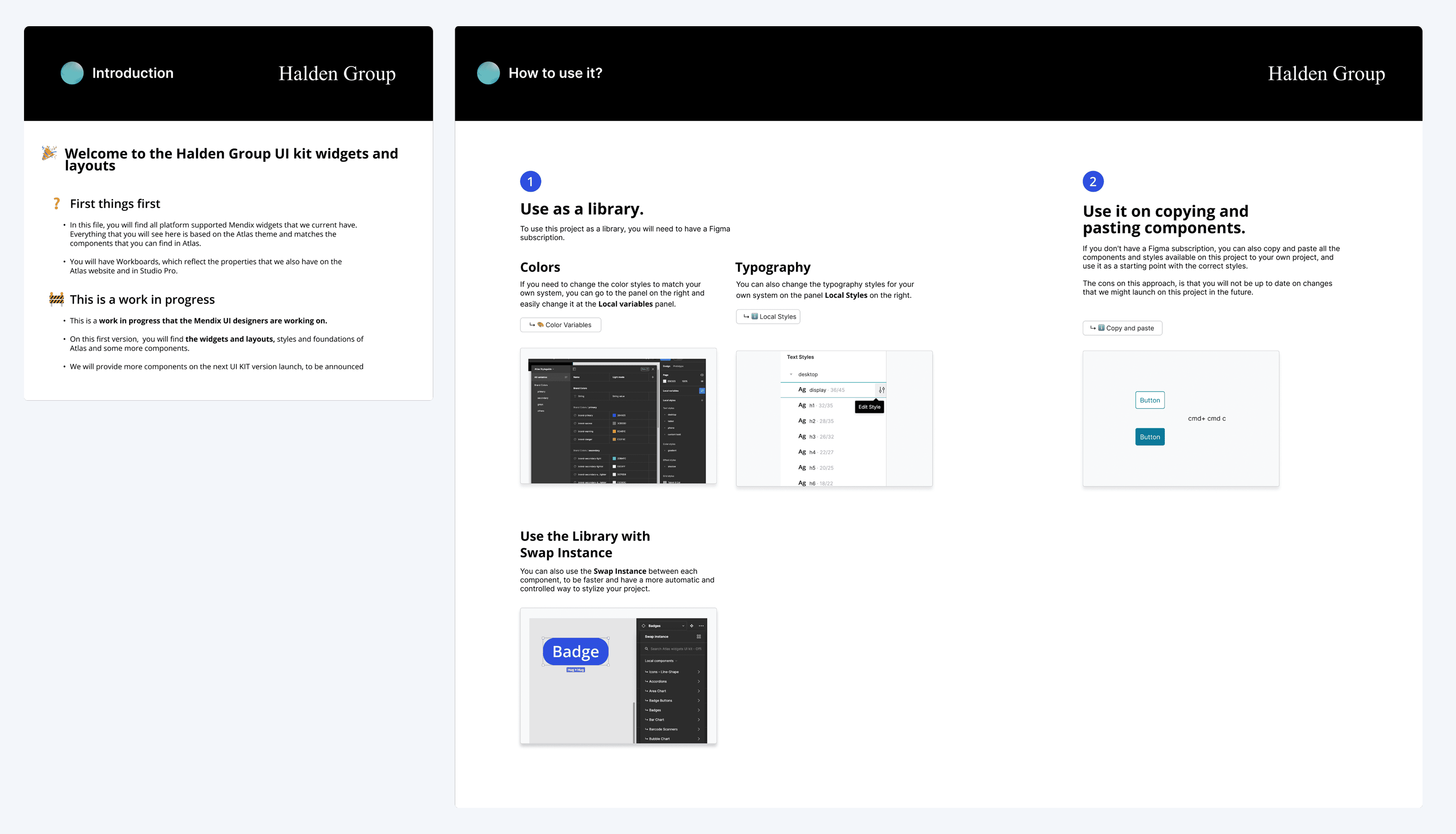Open the Local Styles link button
Viewport: 1456px width, 834px height.
768,317
